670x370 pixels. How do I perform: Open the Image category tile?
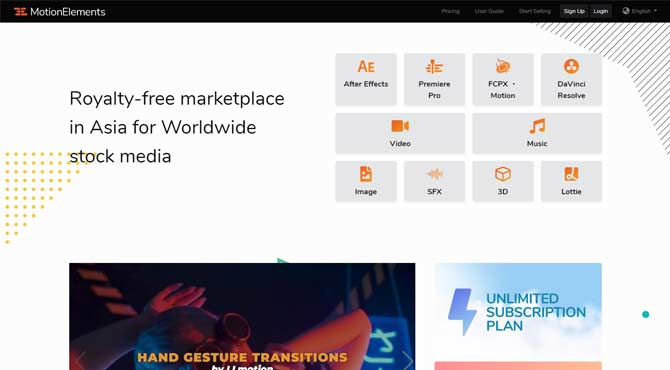(366, 181)
